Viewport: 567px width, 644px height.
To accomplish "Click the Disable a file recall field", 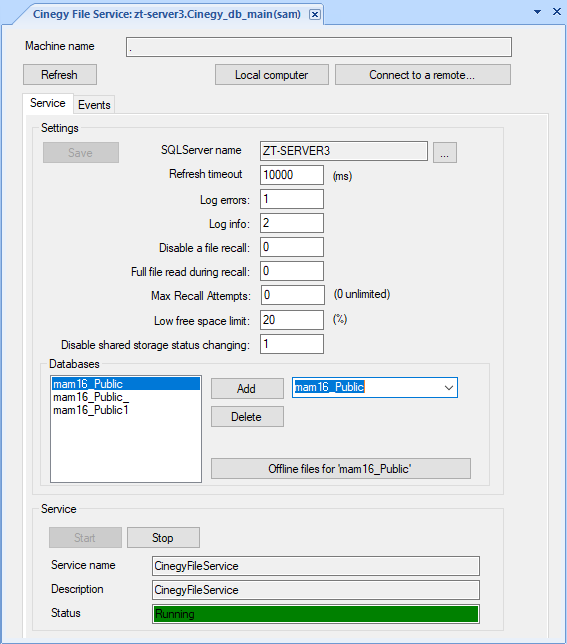I will click(292, 247).
